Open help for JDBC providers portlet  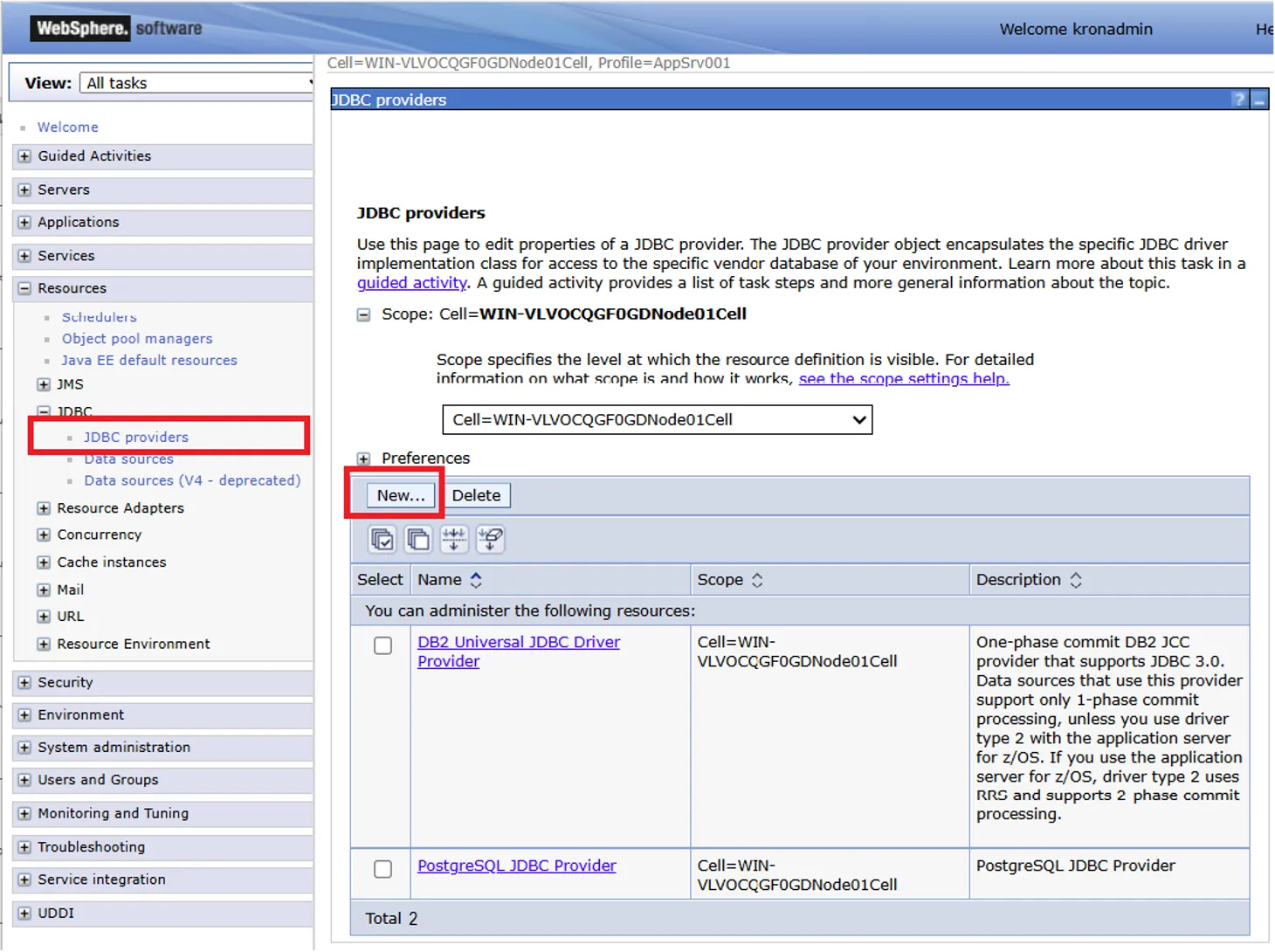pyautogui.click(x=1239, y=100)
